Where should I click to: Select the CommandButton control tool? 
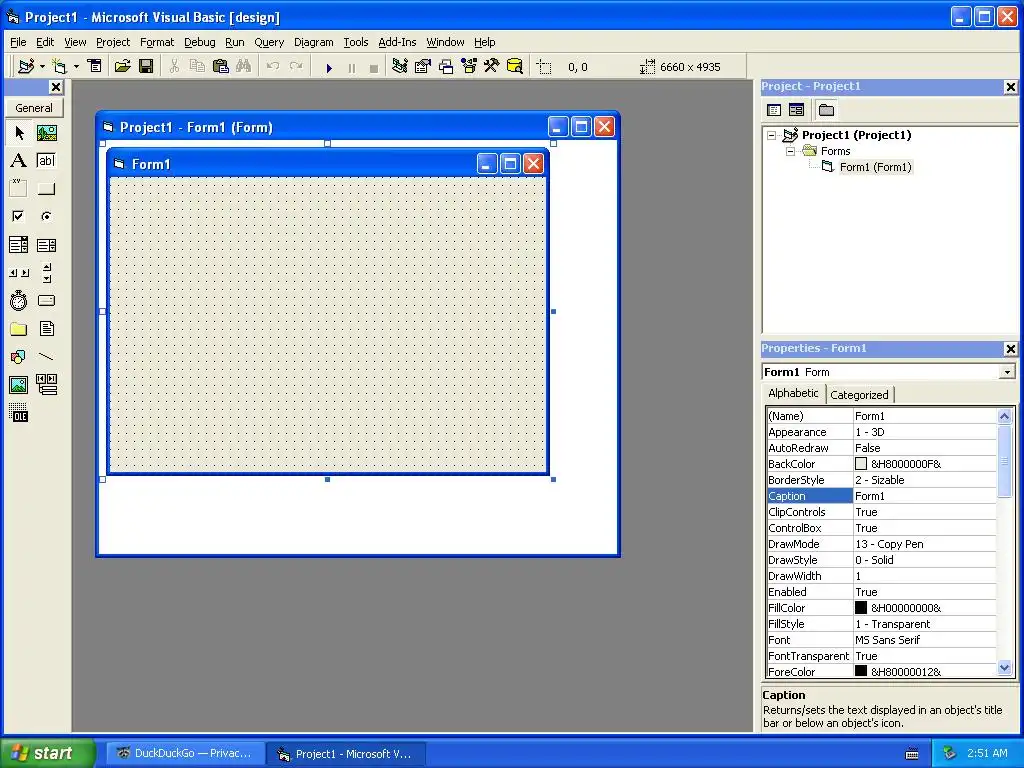pos(46,189)
